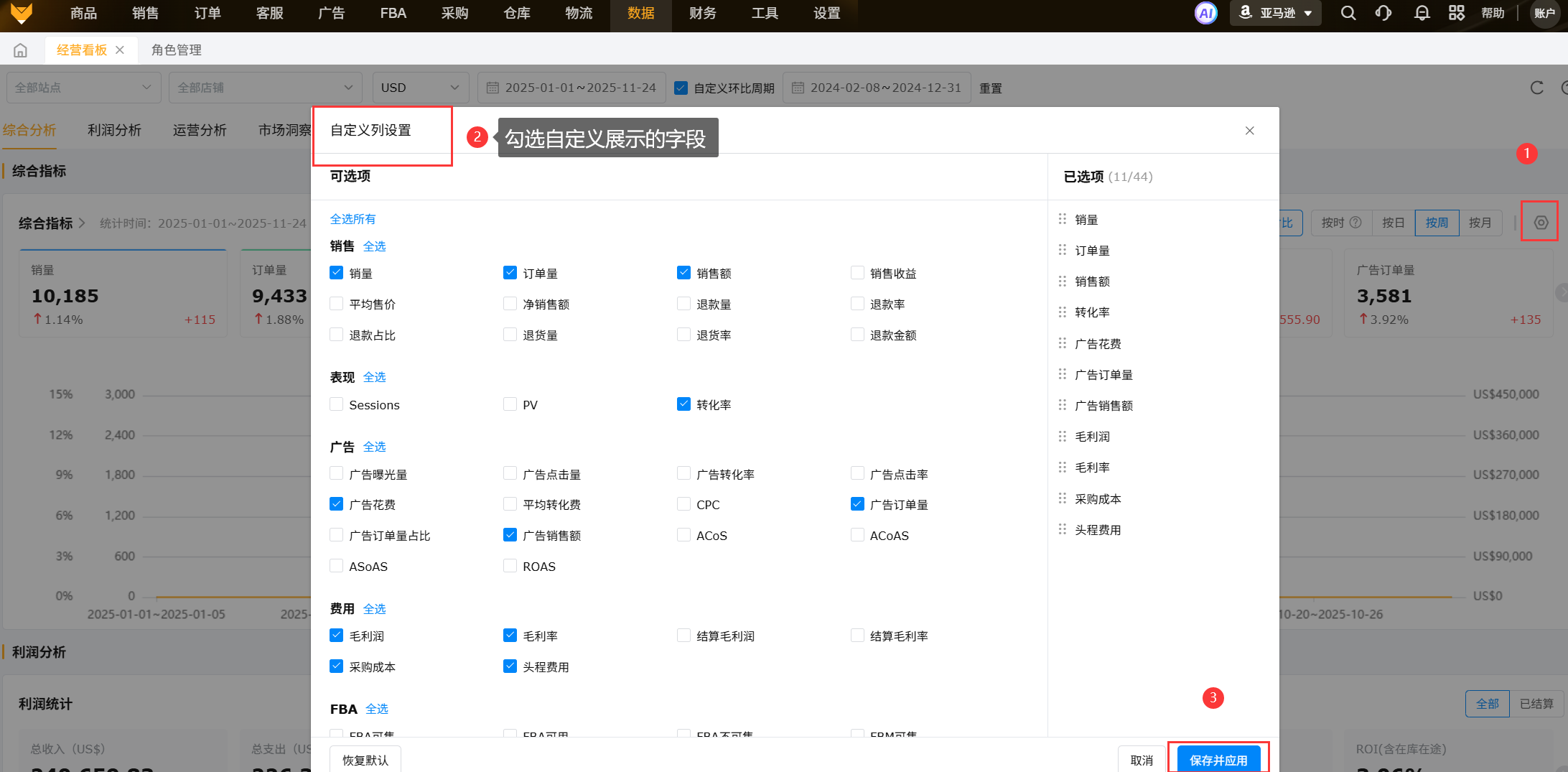Expand the 亚马逊 platform dropdown
This screenshot has width=1568, height=772.
click(1276, 13)
